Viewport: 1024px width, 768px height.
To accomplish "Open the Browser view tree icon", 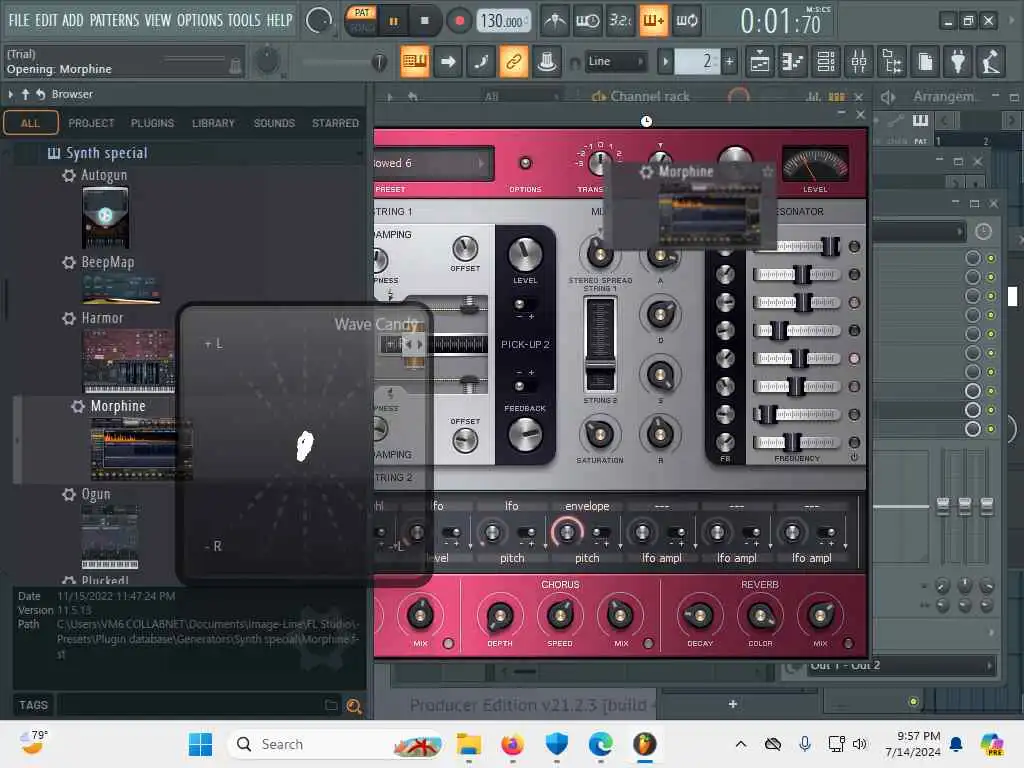I will click(892, 62).
